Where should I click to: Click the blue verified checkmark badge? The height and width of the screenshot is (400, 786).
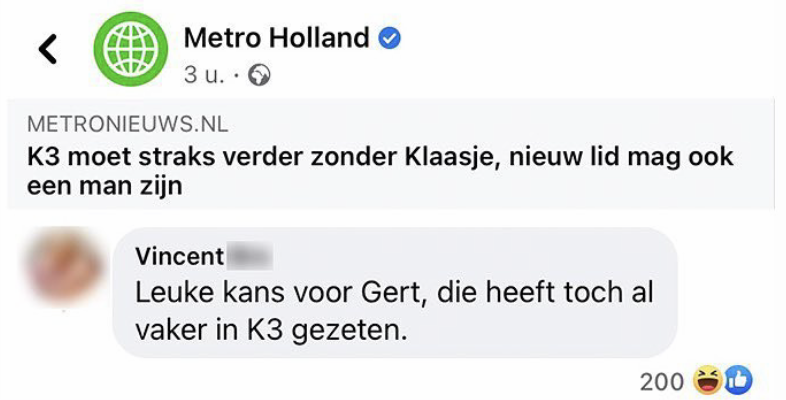pyautogui.click(x=391, y=39)
